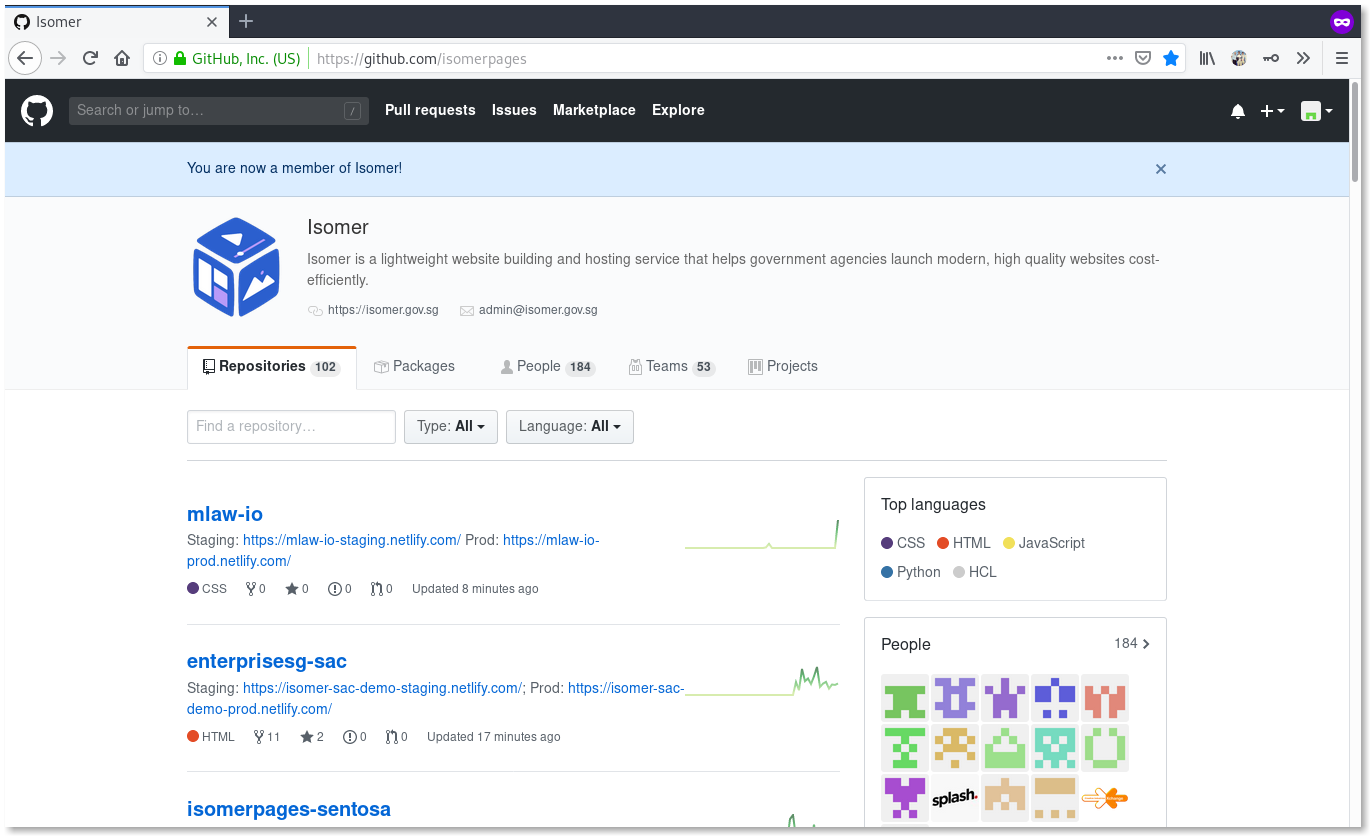The height and width of the screenshot is (836, 1370).
Task: Switch to the Projects tab
Action: [x=783, y=367]
